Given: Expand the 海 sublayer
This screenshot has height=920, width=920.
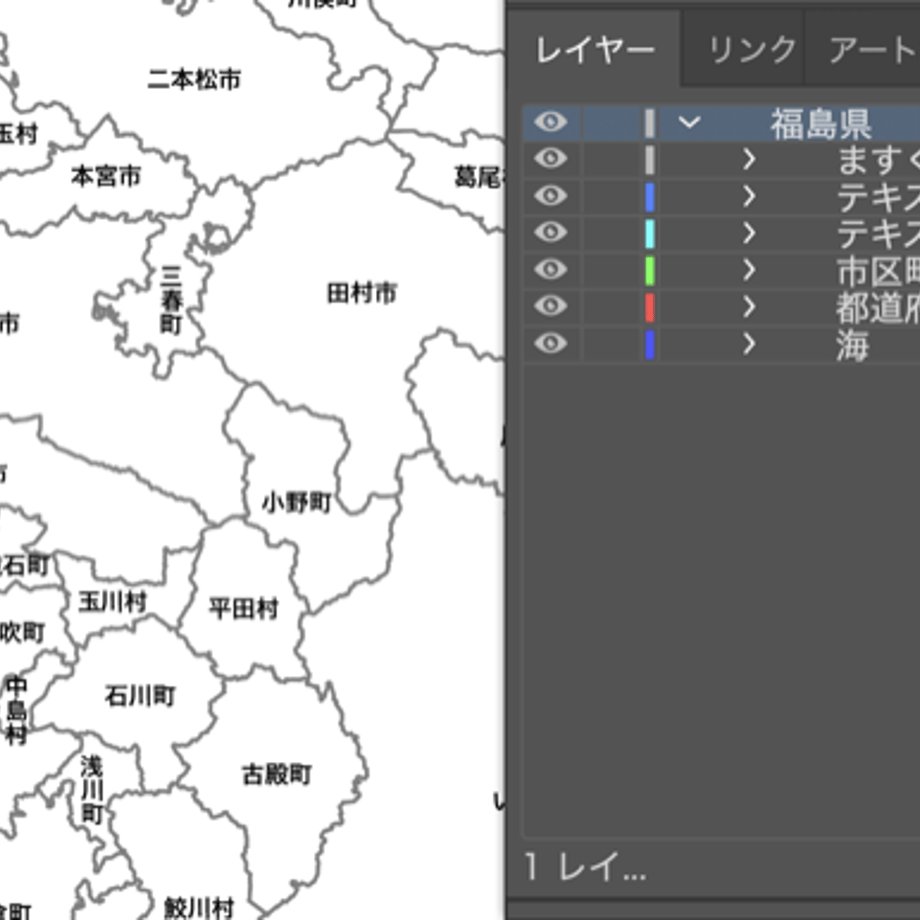Looking at the screenshot, I should click(x=749, y=344).
